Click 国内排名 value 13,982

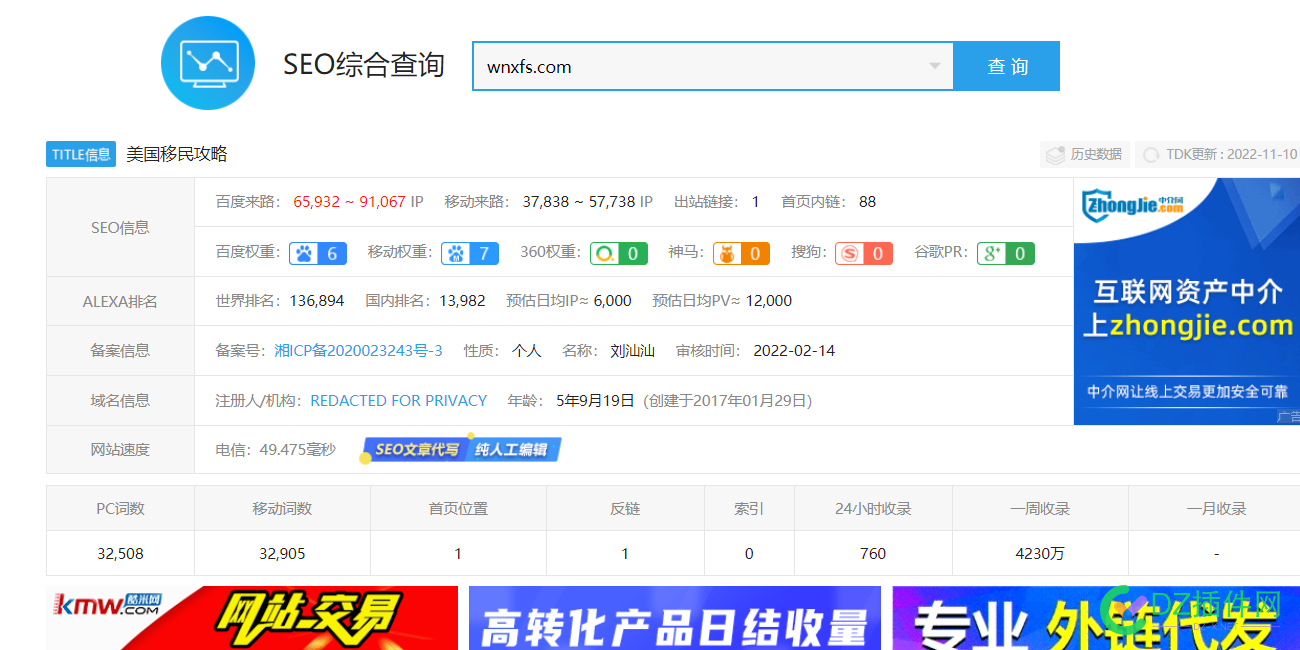point(462,301)
